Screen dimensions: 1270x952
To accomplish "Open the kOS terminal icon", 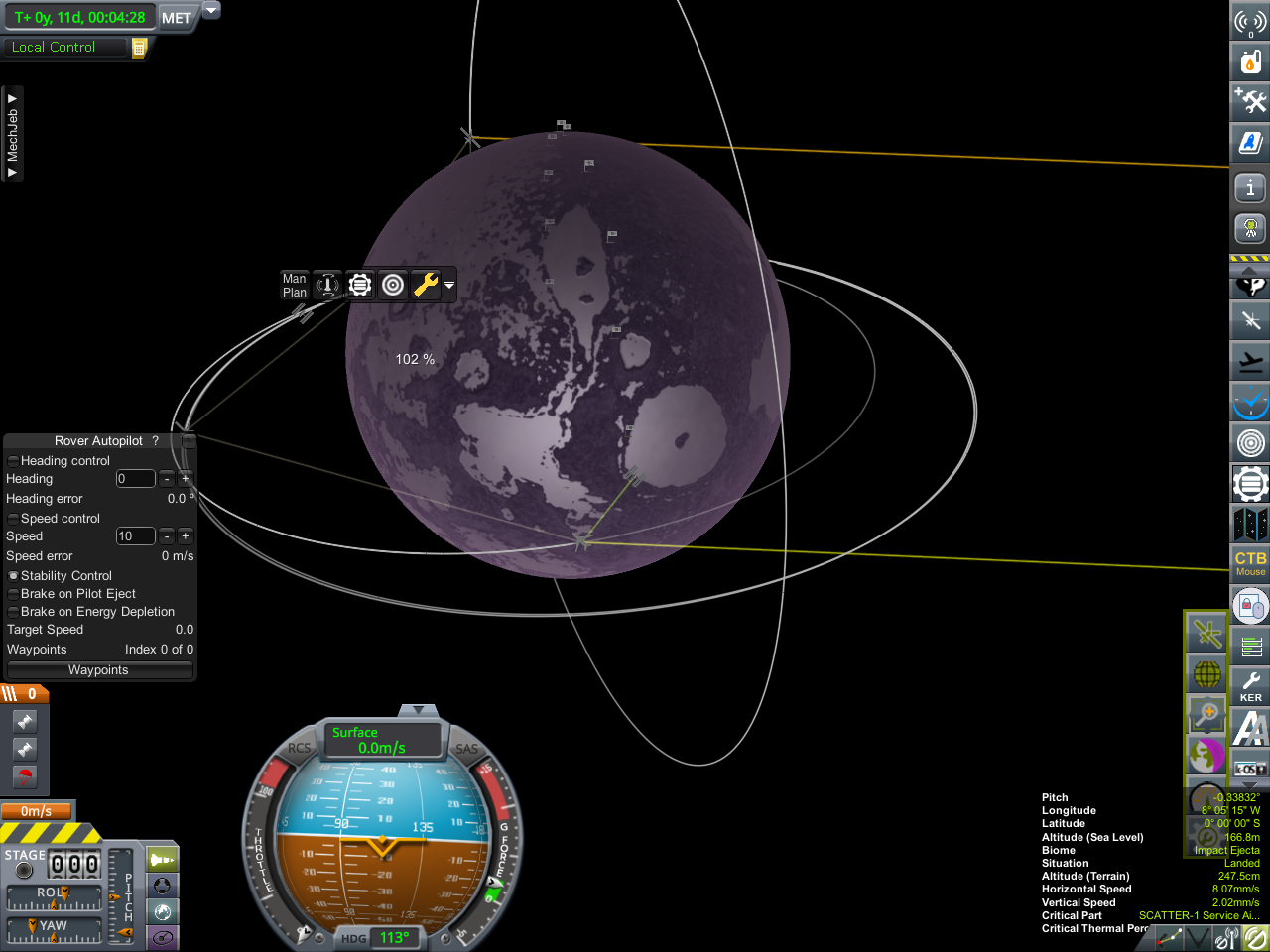I will [1250, 768].
